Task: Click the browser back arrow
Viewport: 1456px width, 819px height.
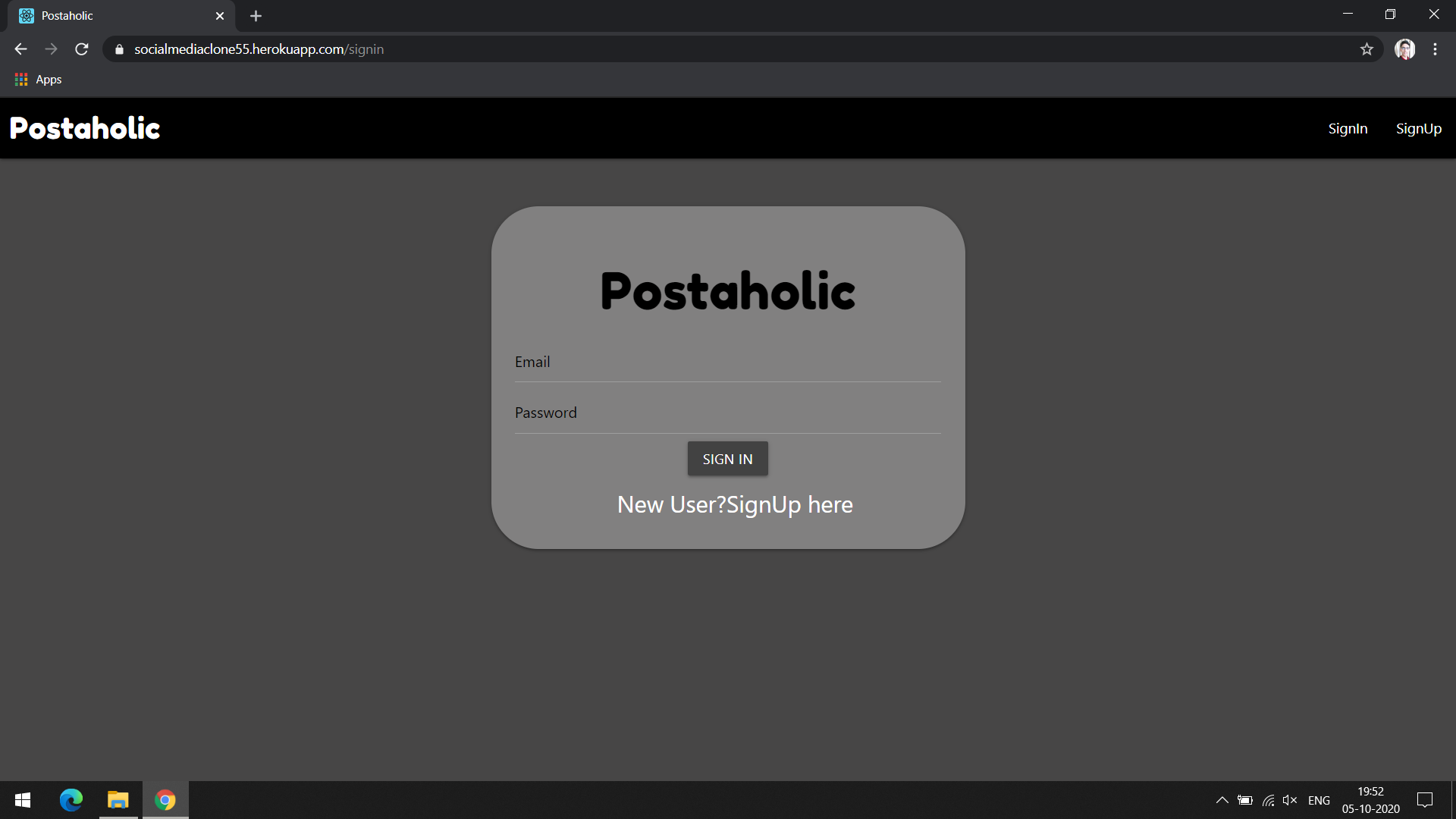Action: (20, 49)
